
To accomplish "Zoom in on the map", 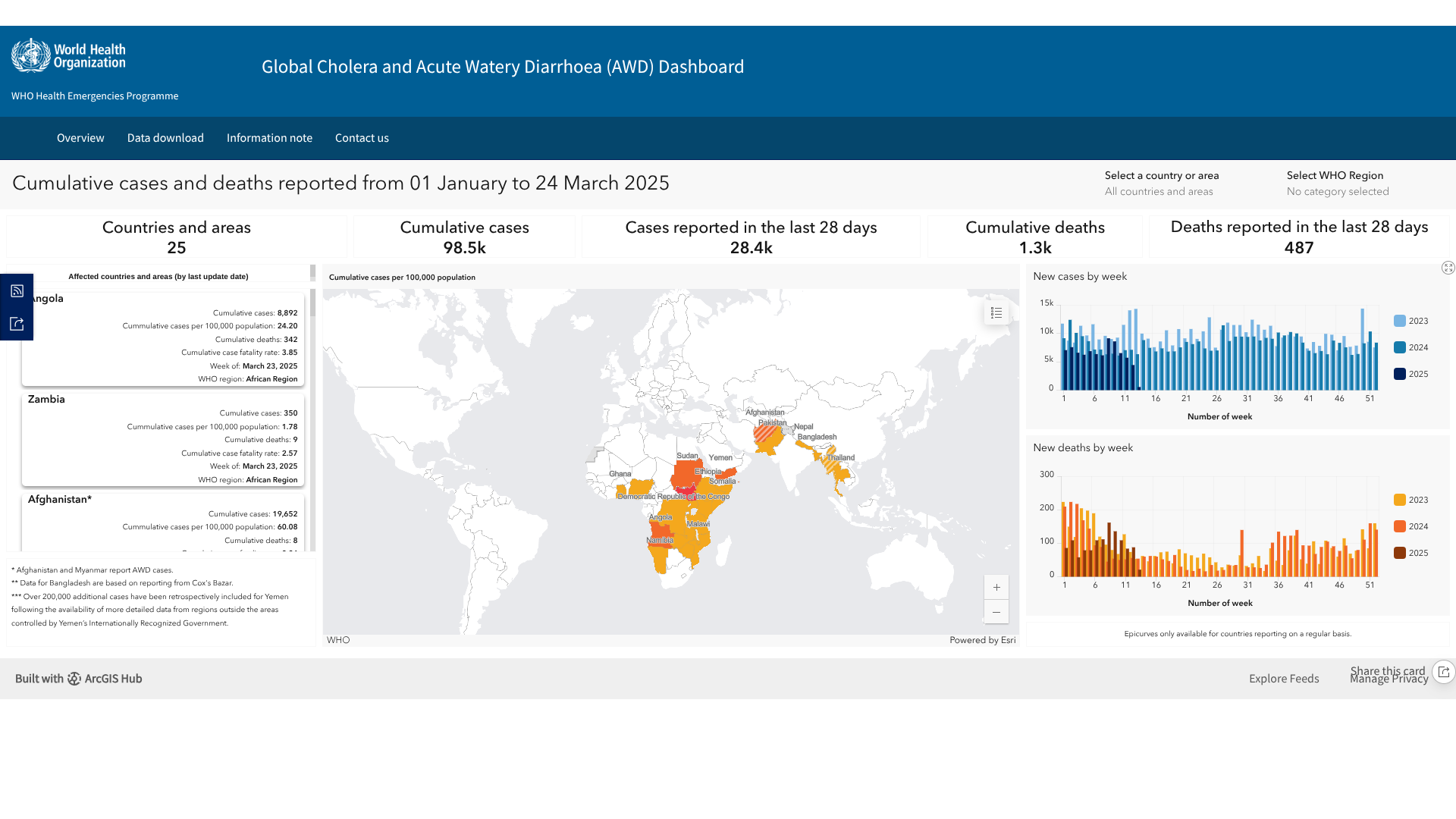I will click(996, 588).
